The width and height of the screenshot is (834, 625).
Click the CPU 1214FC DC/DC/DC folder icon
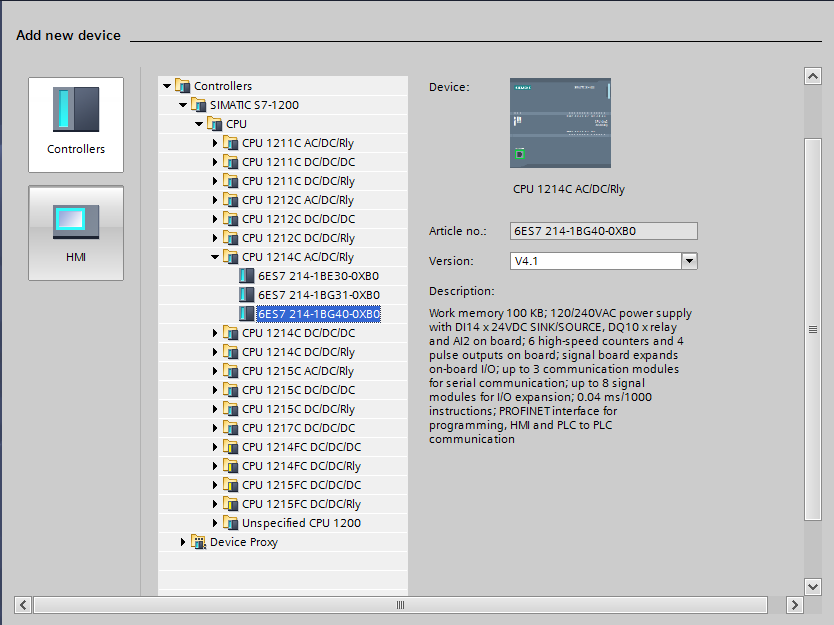click(x=230, y=447)
